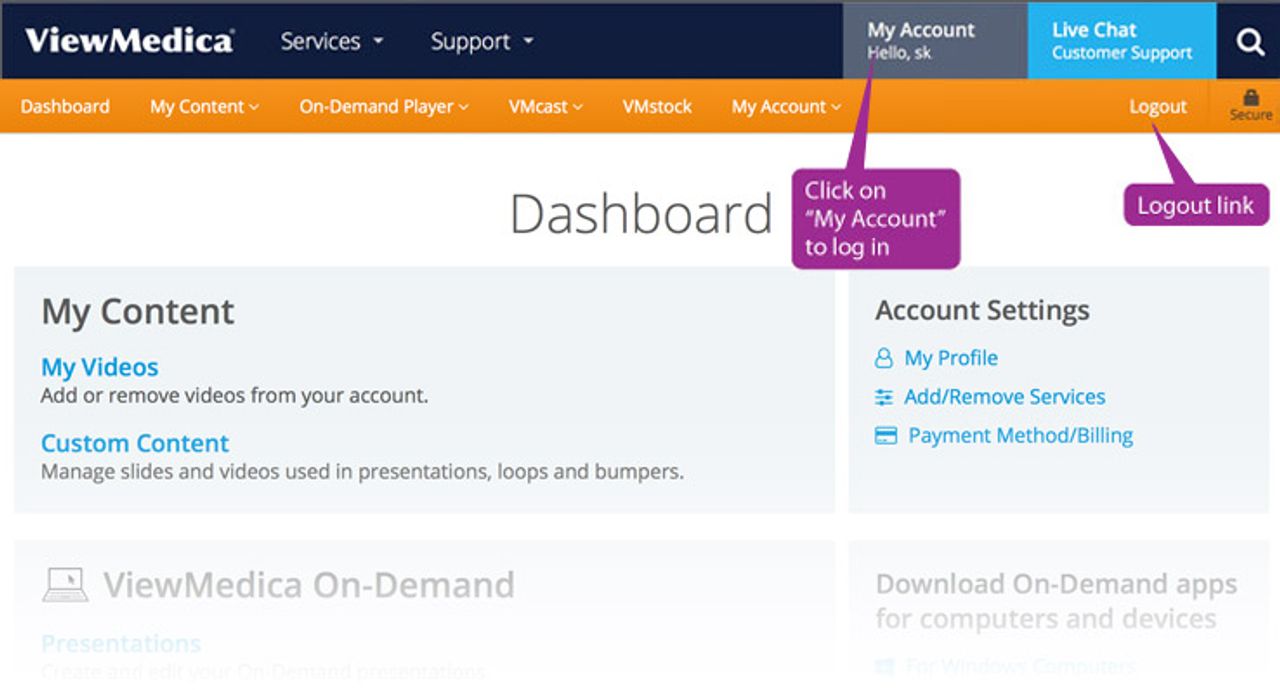Click the Logout link

1157,106
